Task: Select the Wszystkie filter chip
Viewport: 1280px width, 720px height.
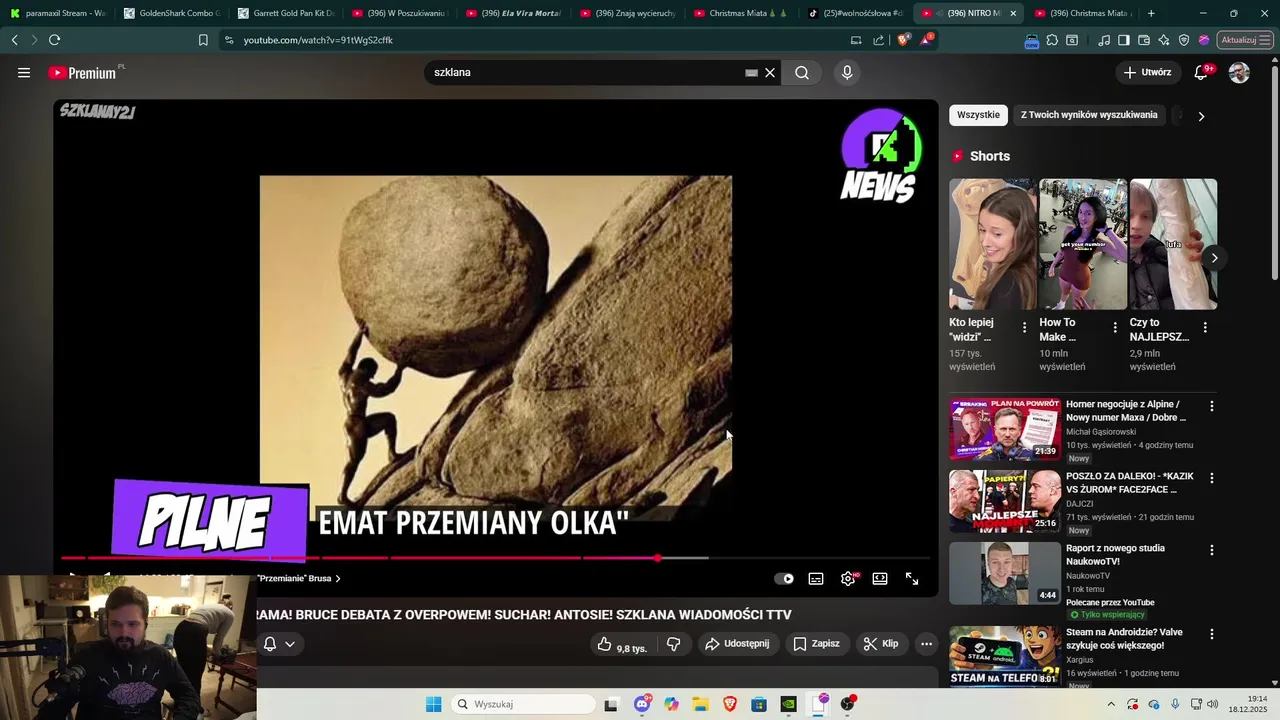Action: [978, 115]
